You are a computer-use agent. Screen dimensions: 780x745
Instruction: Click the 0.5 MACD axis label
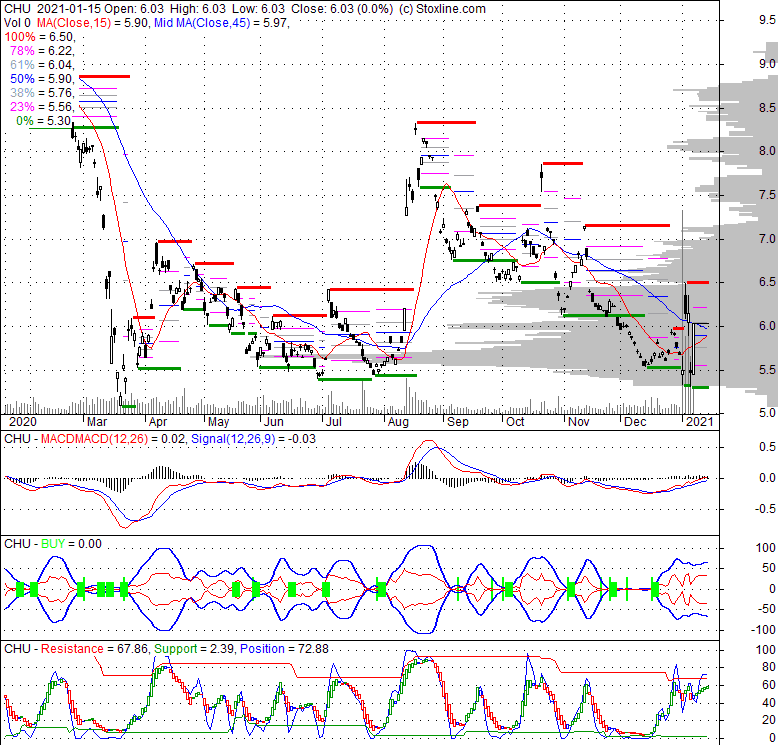(767, 447)
